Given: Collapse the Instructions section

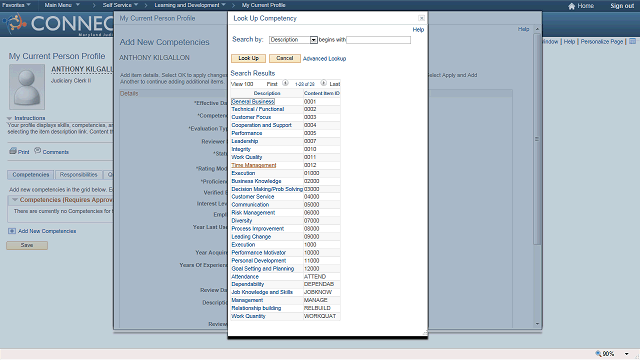Looking at the screenshot, I should click(9, 118).
